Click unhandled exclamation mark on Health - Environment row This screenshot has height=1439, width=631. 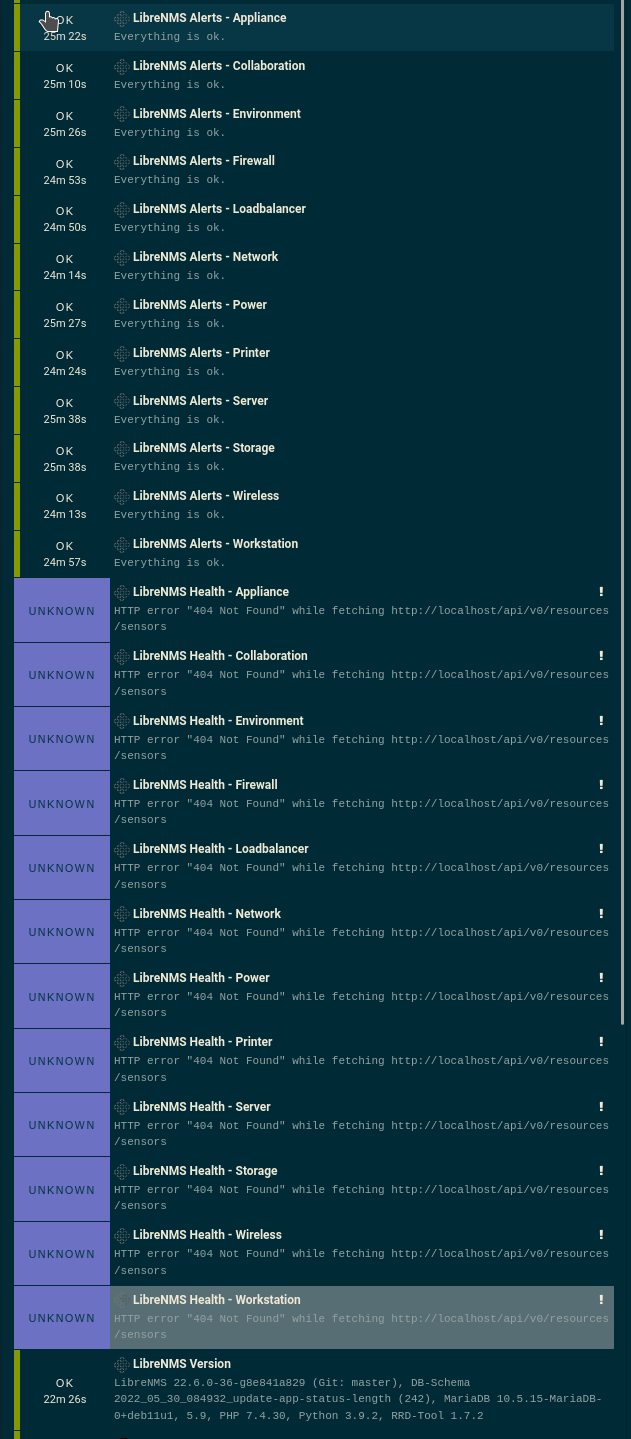(x=601, y=720)
